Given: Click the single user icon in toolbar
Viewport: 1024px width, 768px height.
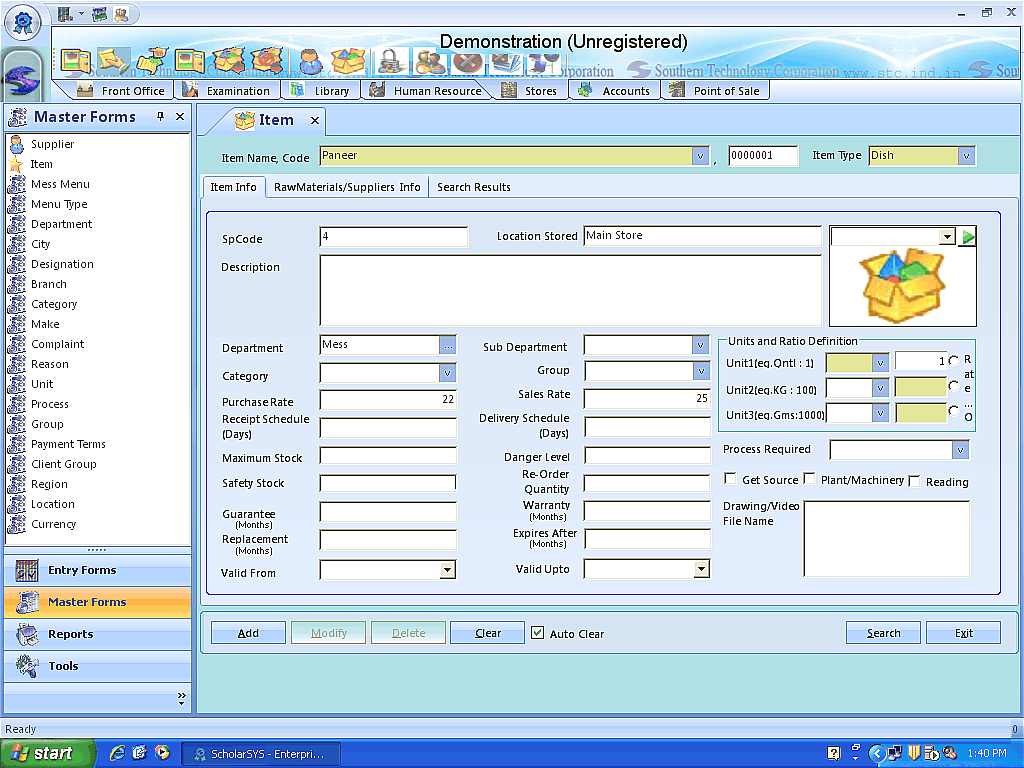Looking at the screenshot, I should [x=310, y=61].
